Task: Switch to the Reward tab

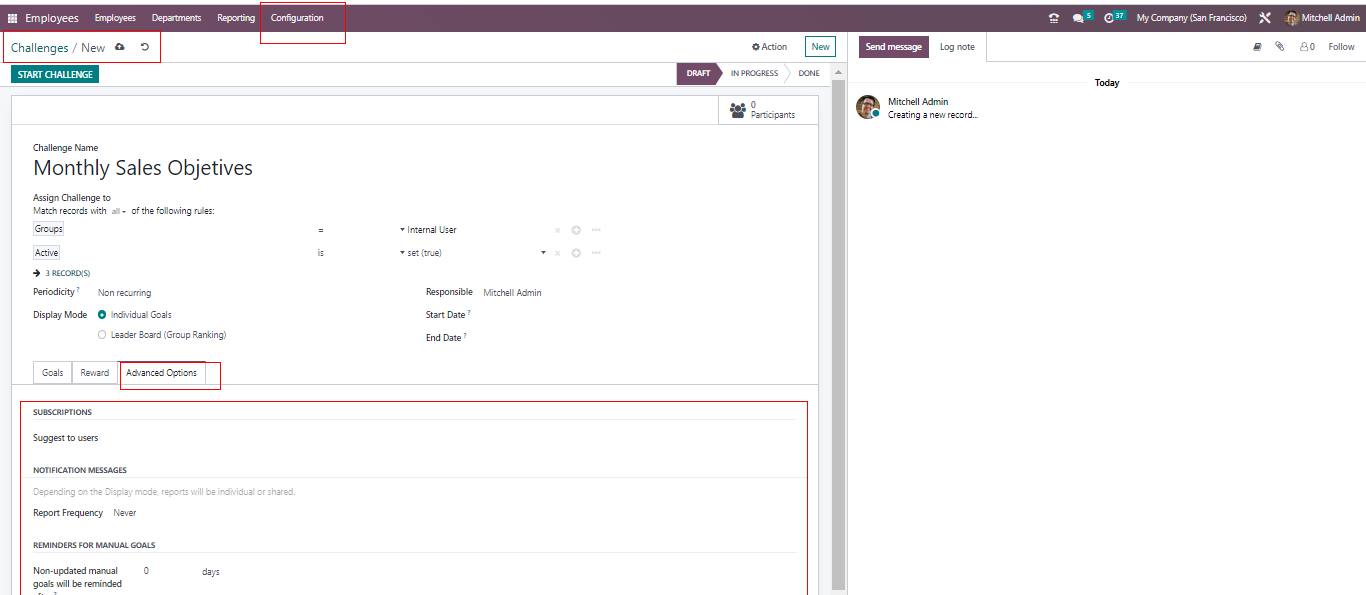Action: click(x=95, y=373)
